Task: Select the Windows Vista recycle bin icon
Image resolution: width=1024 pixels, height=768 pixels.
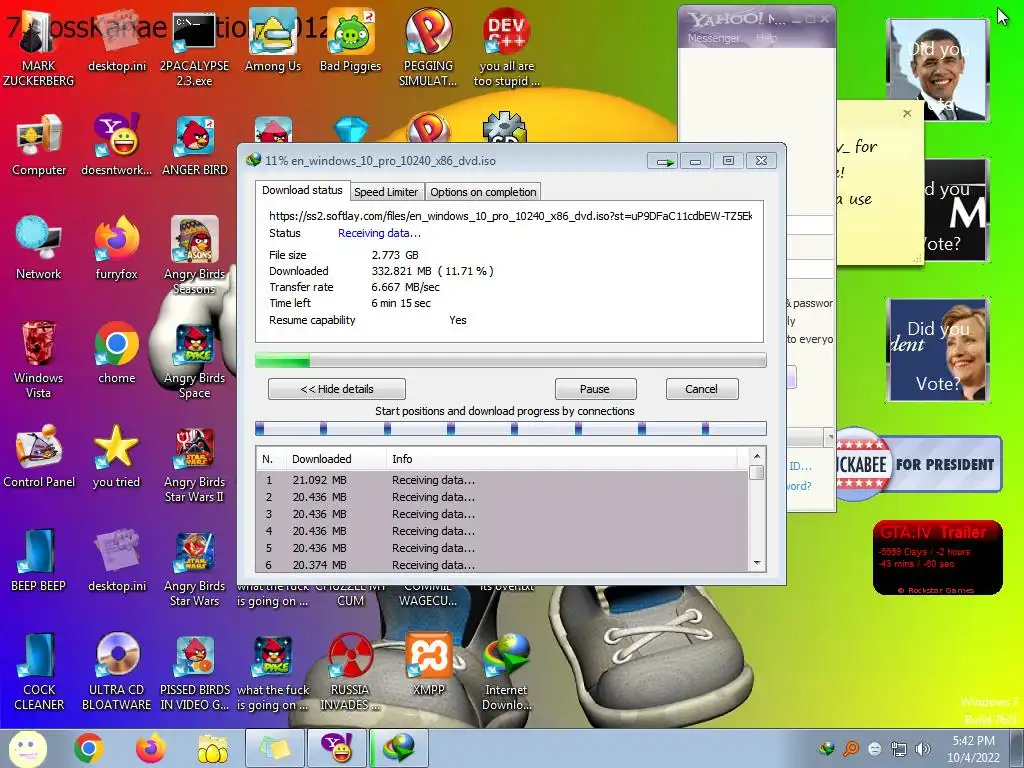Action: (x=39, y=360)
